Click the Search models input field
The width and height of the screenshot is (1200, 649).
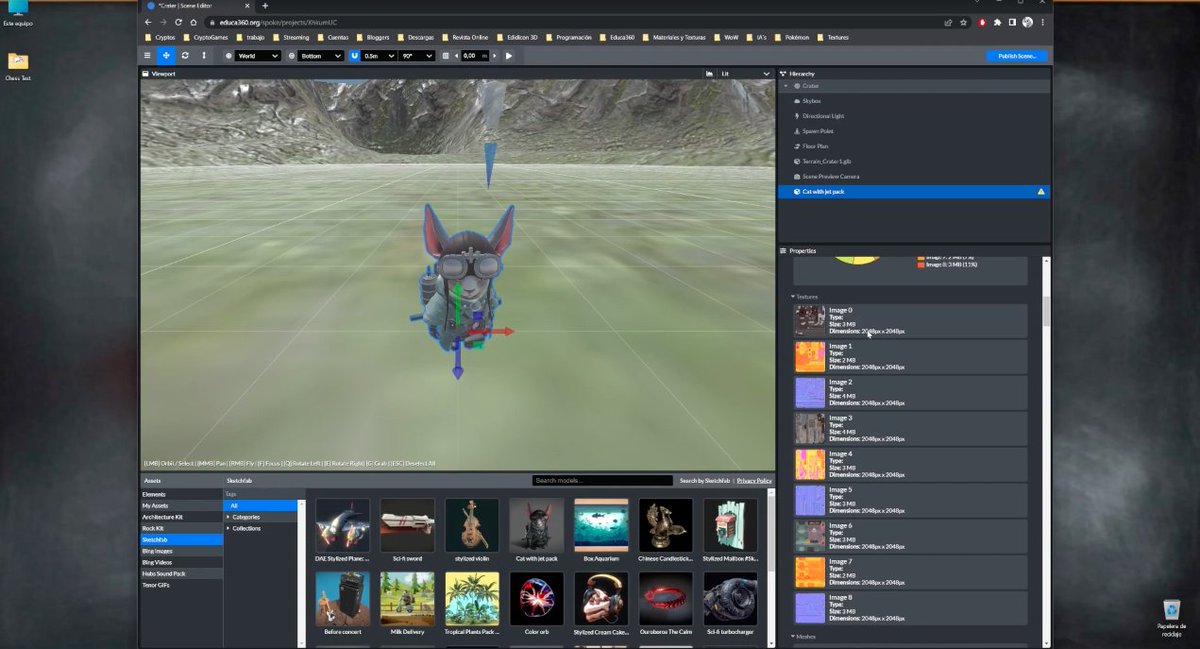602,481
